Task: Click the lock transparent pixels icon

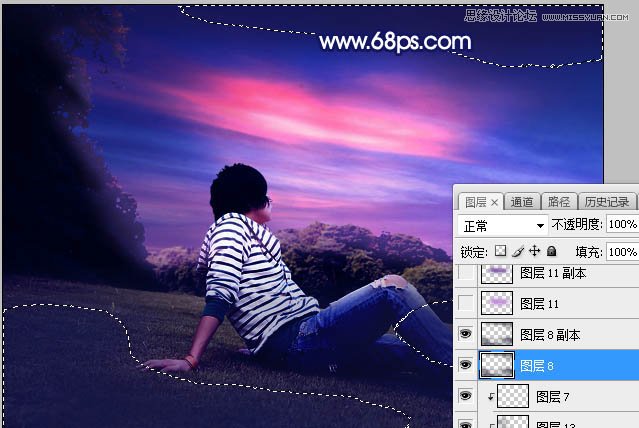Action: tap(500, 251)
